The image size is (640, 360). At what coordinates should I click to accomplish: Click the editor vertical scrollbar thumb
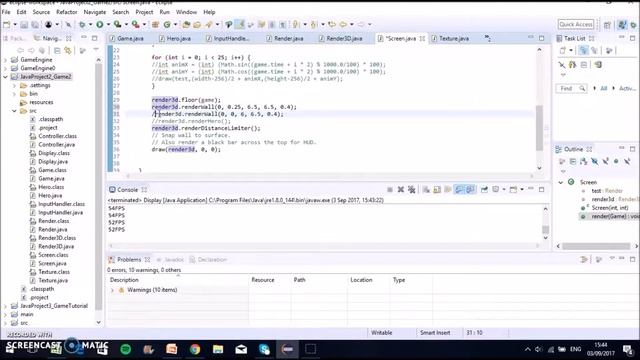click(x=540, y=128)
